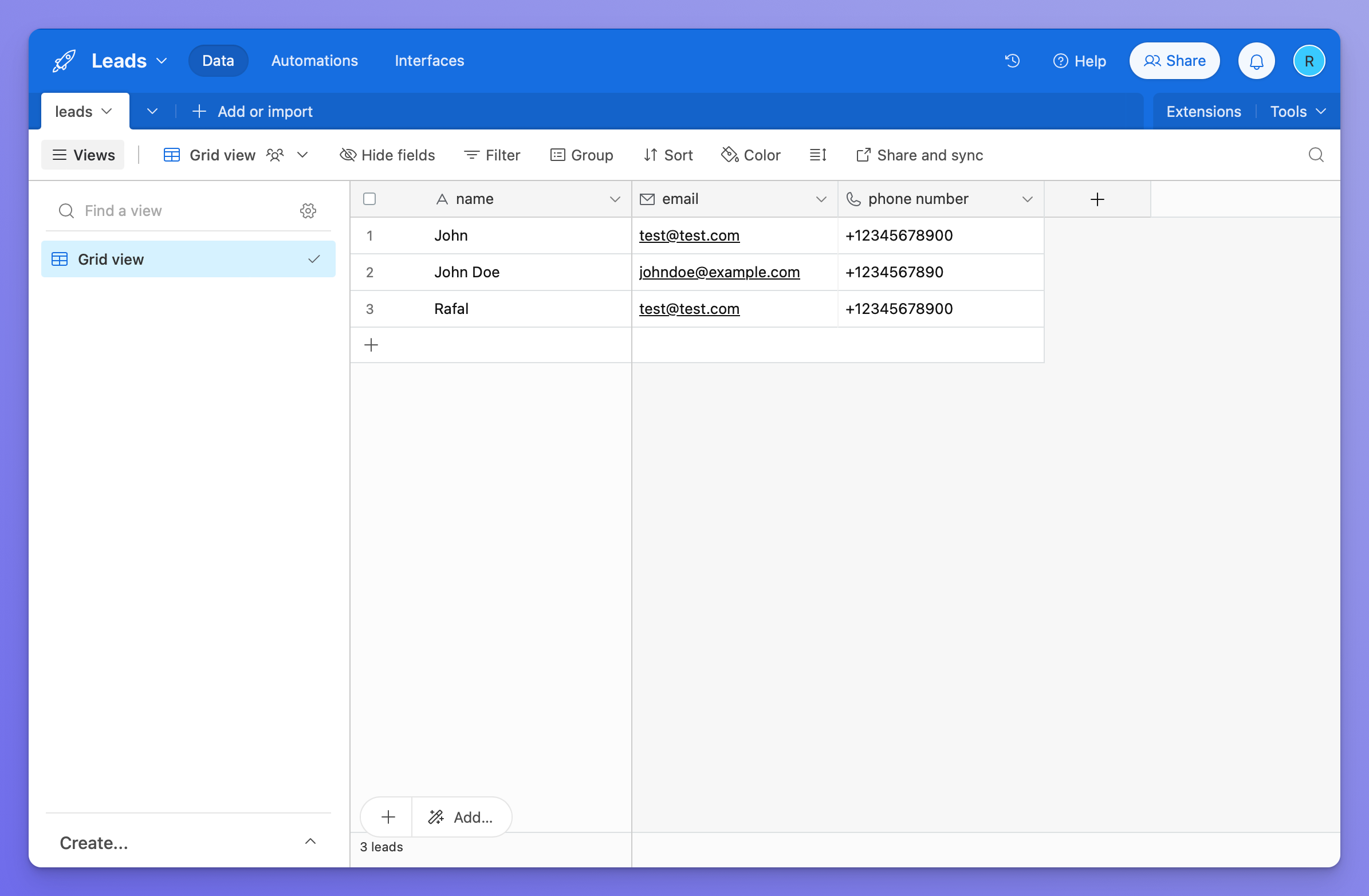Open the Interfaces tab

click(429, 60)
